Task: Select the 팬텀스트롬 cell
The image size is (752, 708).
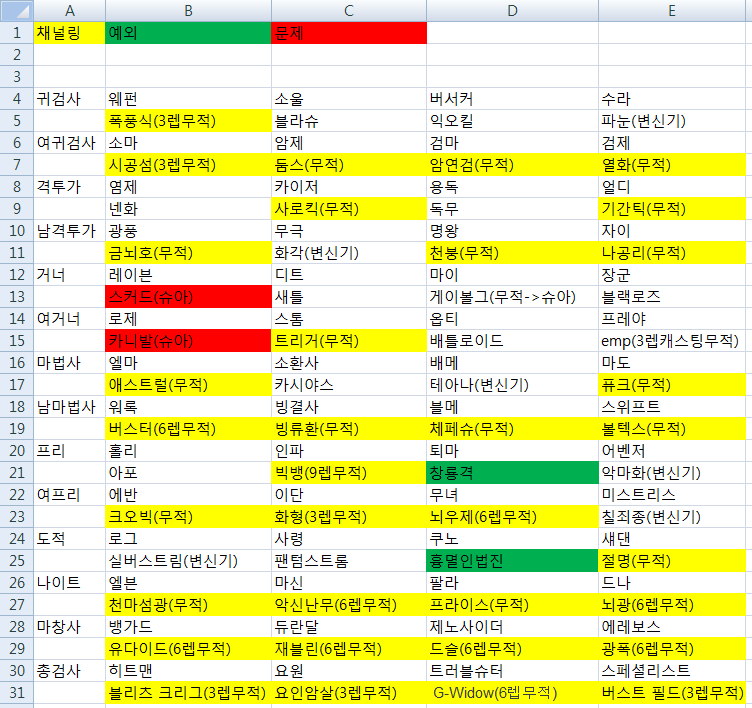Action: pos(348,560)
